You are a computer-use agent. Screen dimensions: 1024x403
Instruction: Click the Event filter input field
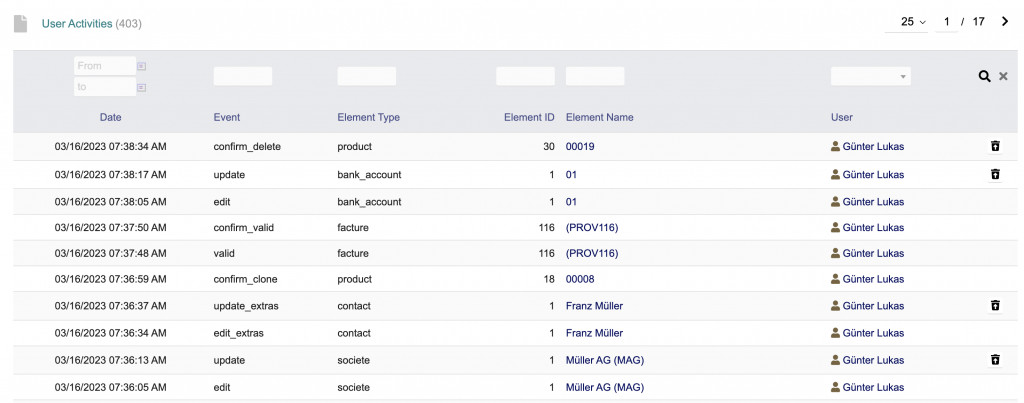tap(242, 76)
